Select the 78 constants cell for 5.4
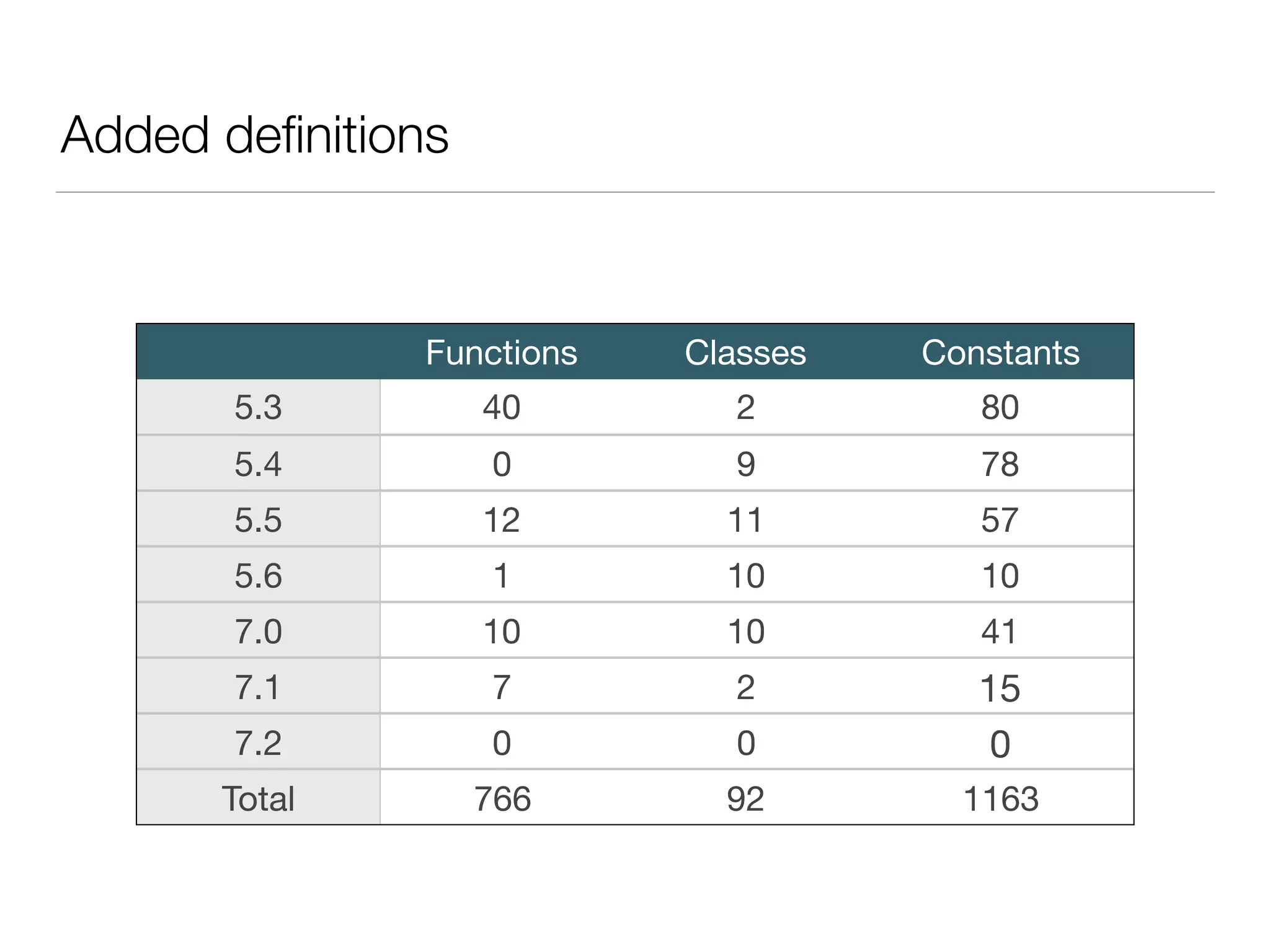This screenshot has width=1270, height=952. pos(1000,464)
